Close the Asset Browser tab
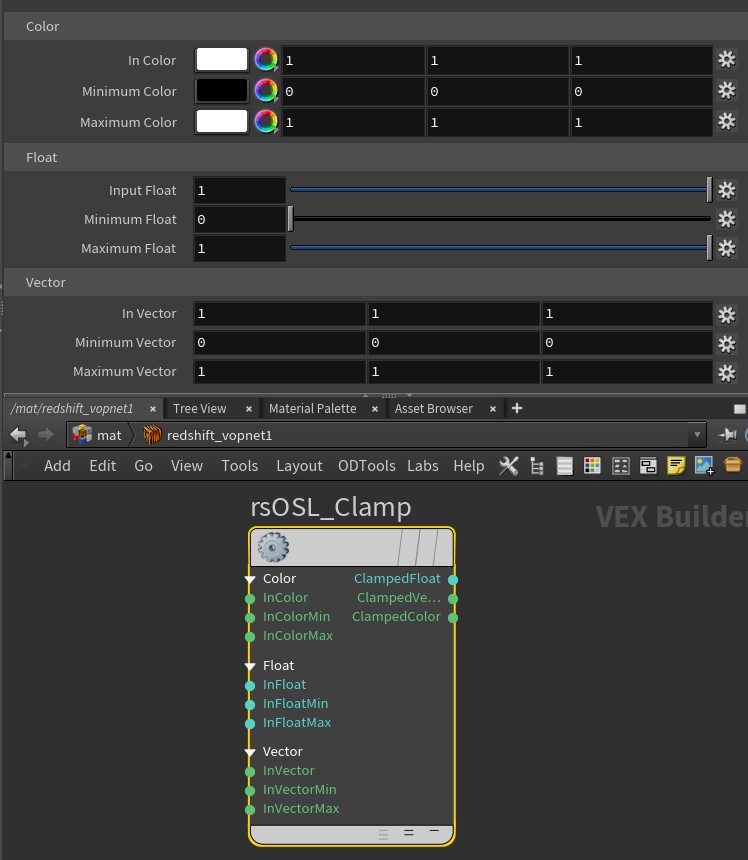The image size is (748, 860). tap(493, 409)
